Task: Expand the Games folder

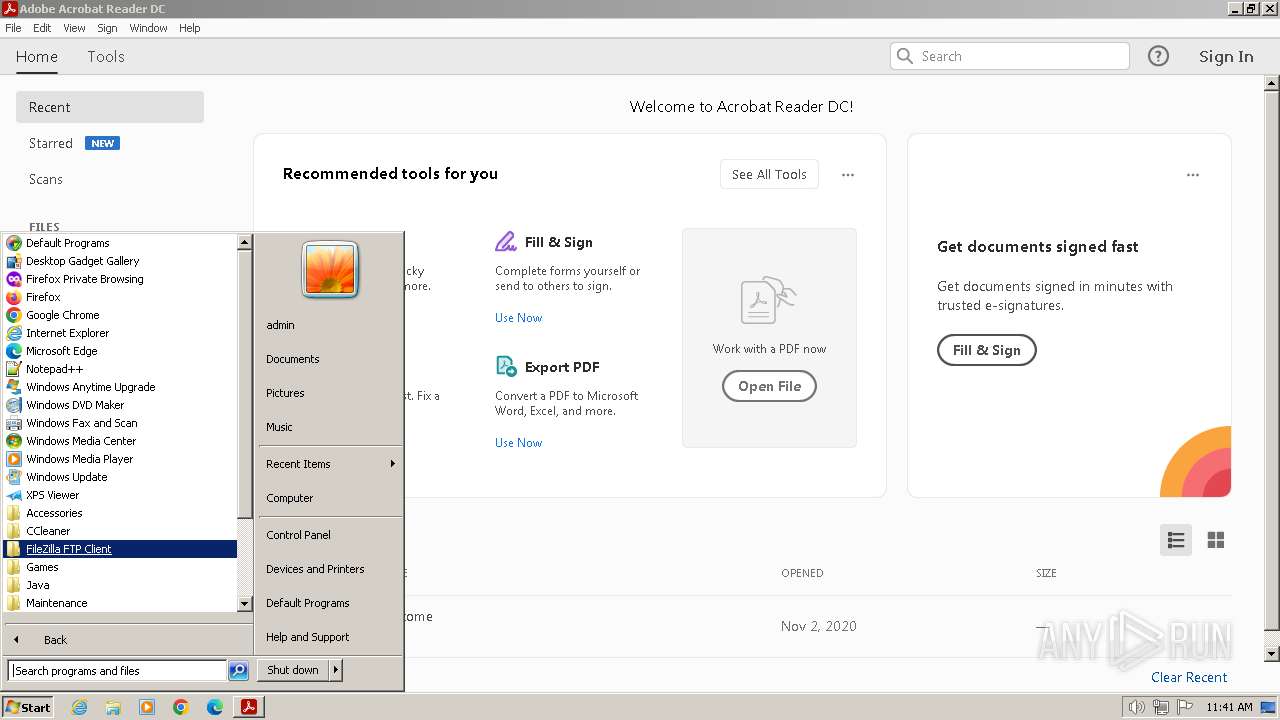Action: click(x=42, y=567)
